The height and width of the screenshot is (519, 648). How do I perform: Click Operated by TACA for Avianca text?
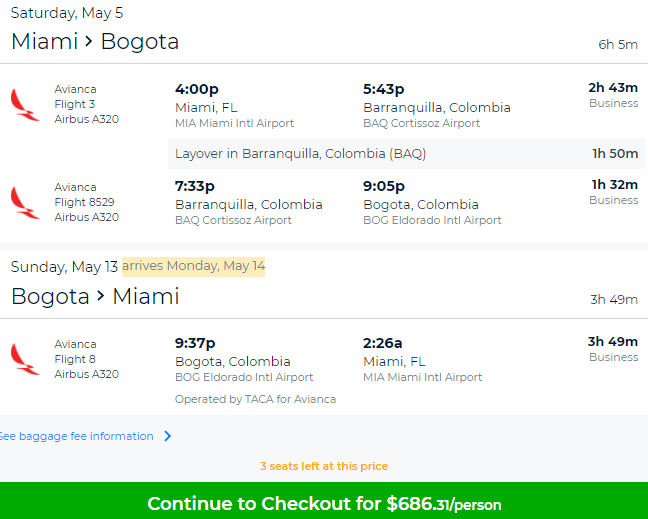click(x=255, y=399)
